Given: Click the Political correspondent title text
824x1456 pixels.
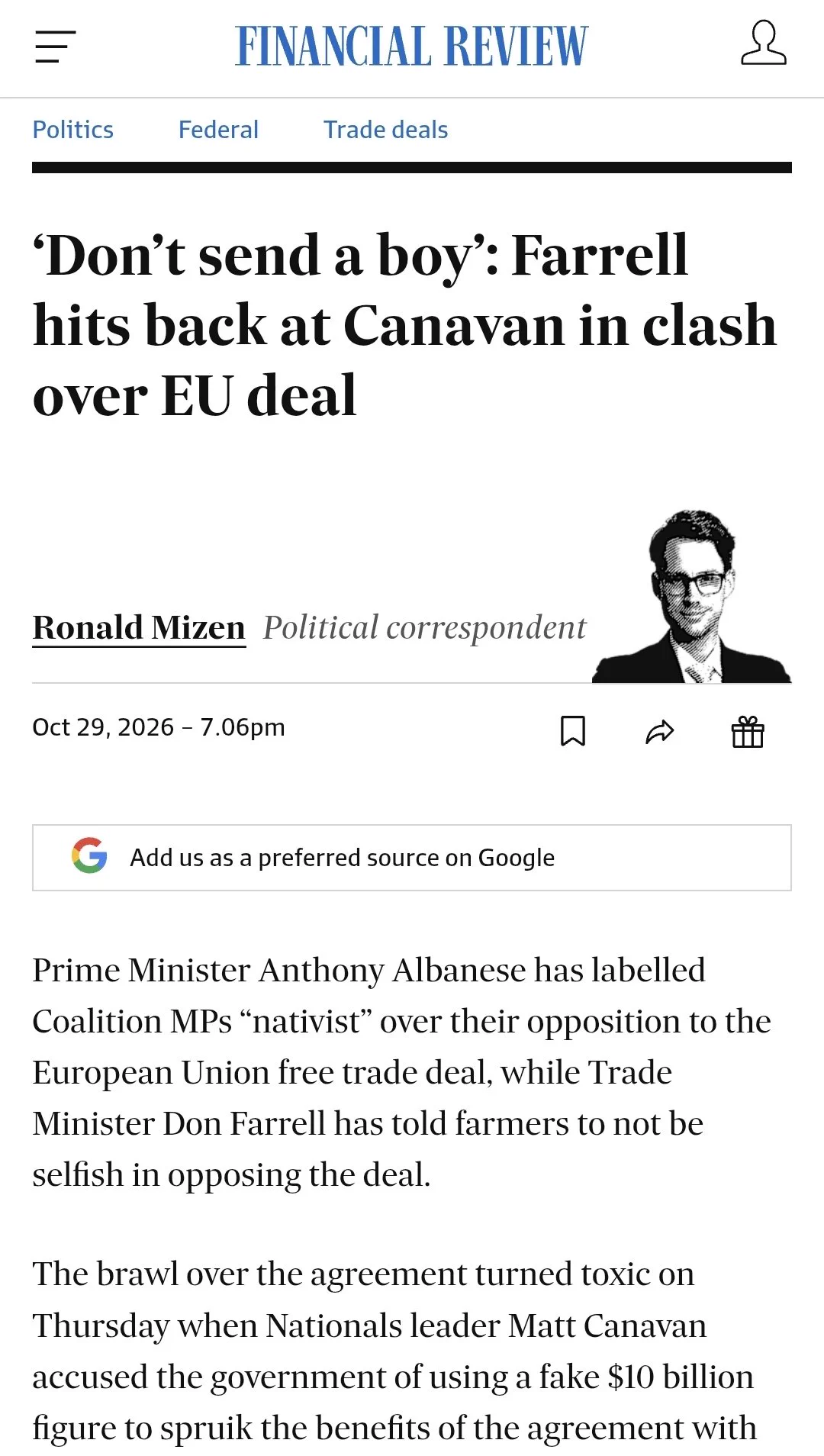Looking at the screenshot, I should (x=424, y=628).
